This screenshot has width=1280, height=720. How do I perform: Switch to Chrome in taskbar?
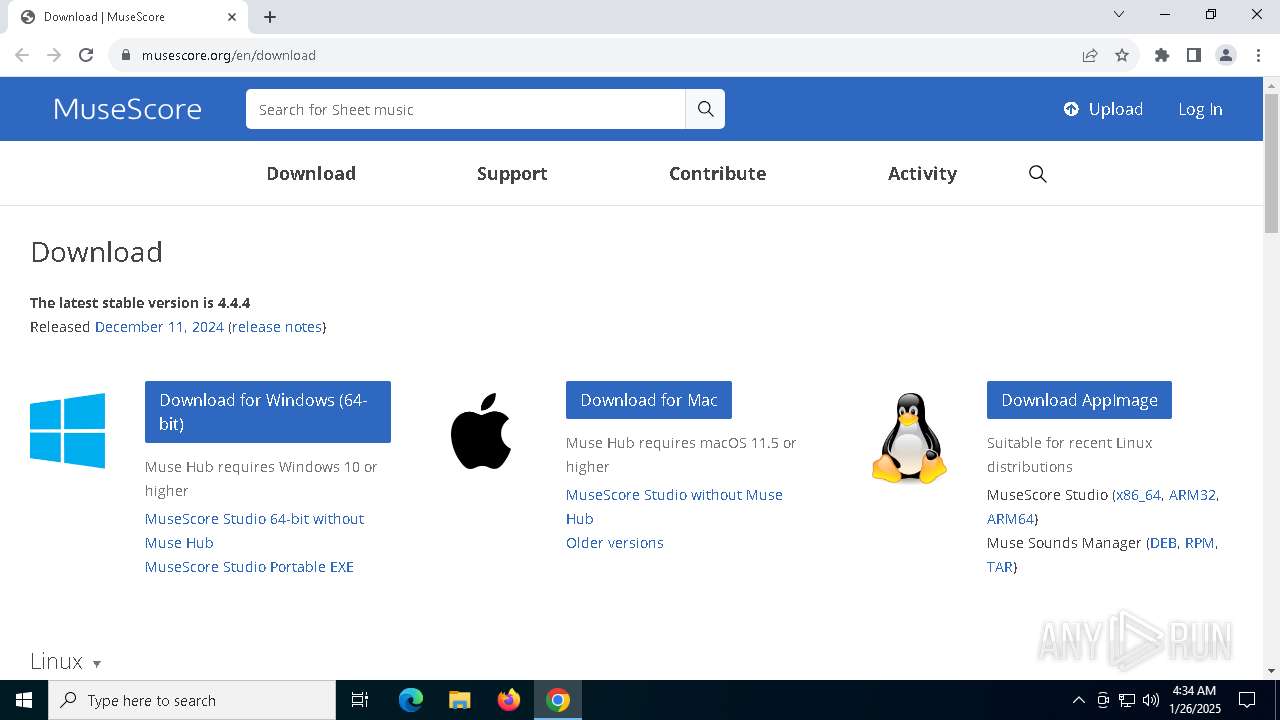point(558,700)
